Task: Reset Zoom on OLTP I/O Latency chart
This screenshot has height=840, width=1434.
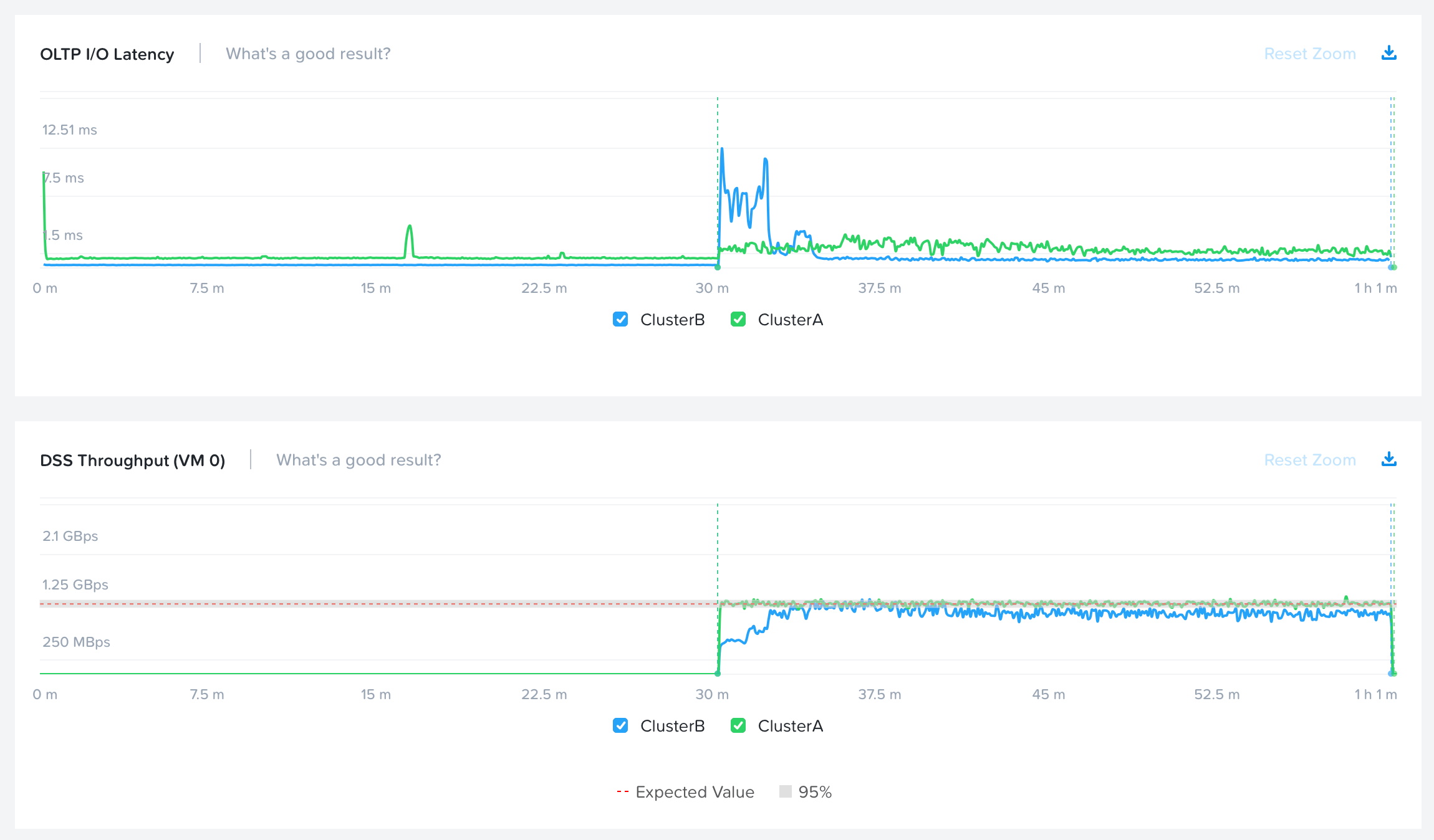Action: 1309,54
